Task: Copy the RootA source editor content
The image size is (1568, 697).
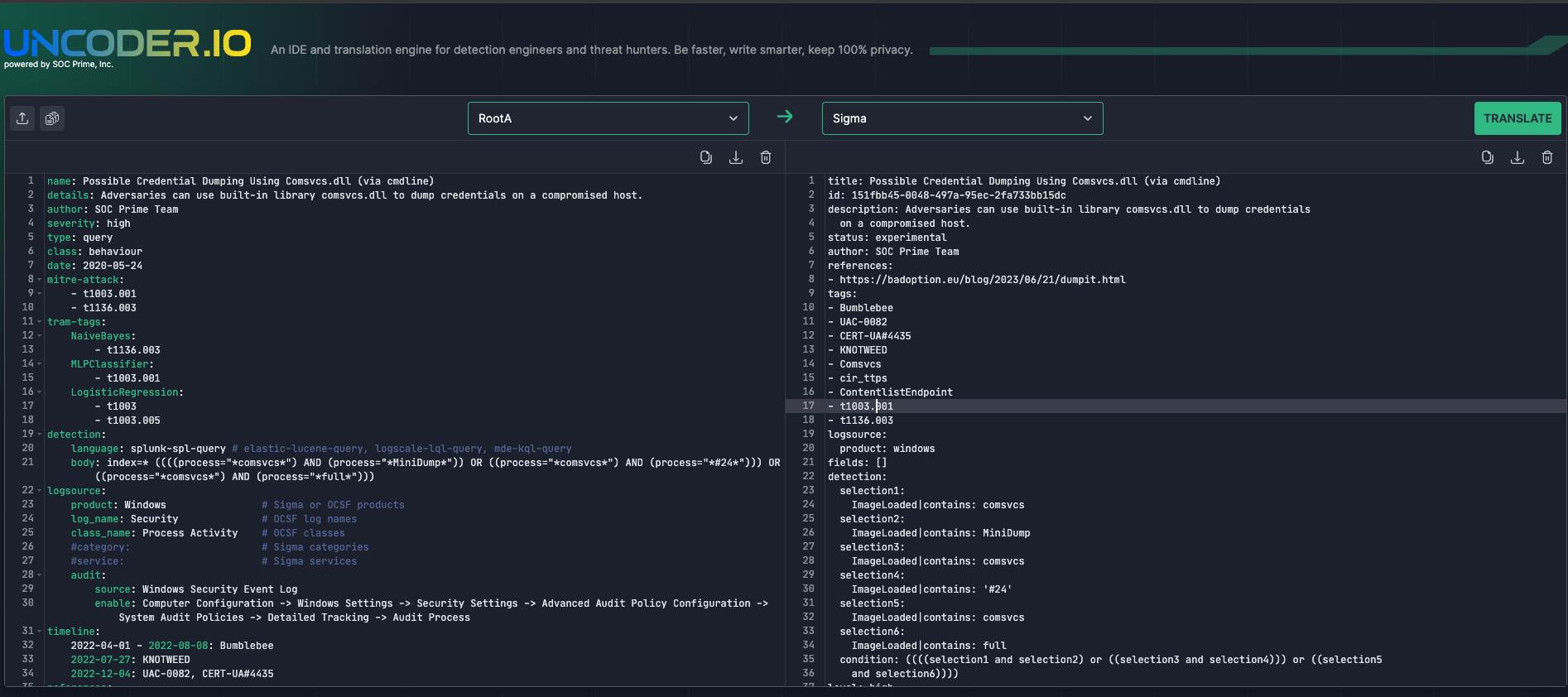Action: coord(705,157)
